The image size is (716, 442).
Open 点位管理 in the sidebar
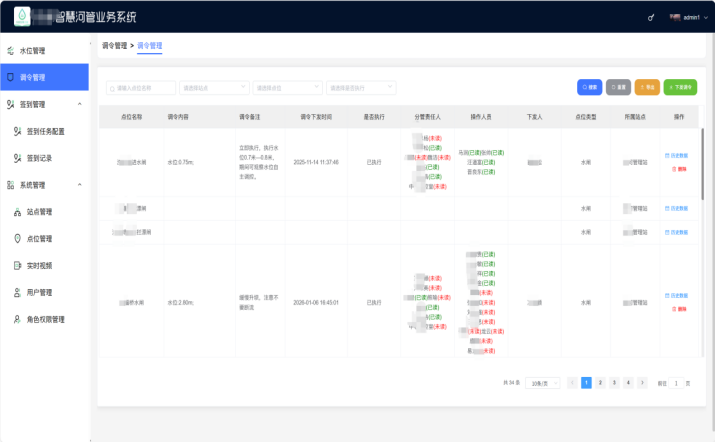(x=39, y=239)
